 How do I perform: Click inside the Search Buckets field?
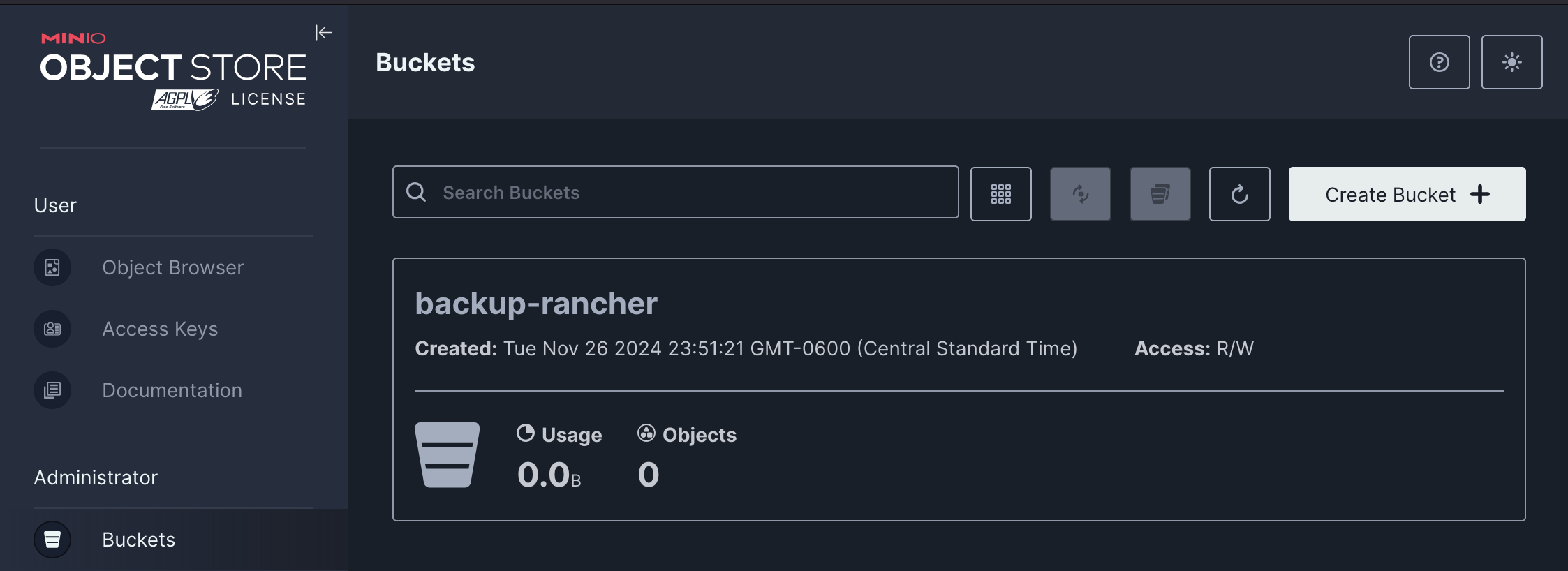tap(676, 193)
